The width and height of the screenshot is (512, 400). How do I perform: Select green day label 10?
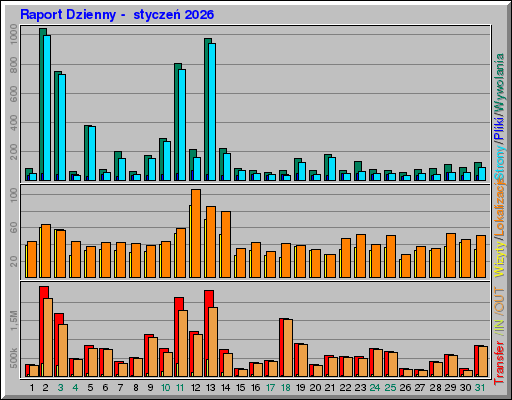(165, 388)
